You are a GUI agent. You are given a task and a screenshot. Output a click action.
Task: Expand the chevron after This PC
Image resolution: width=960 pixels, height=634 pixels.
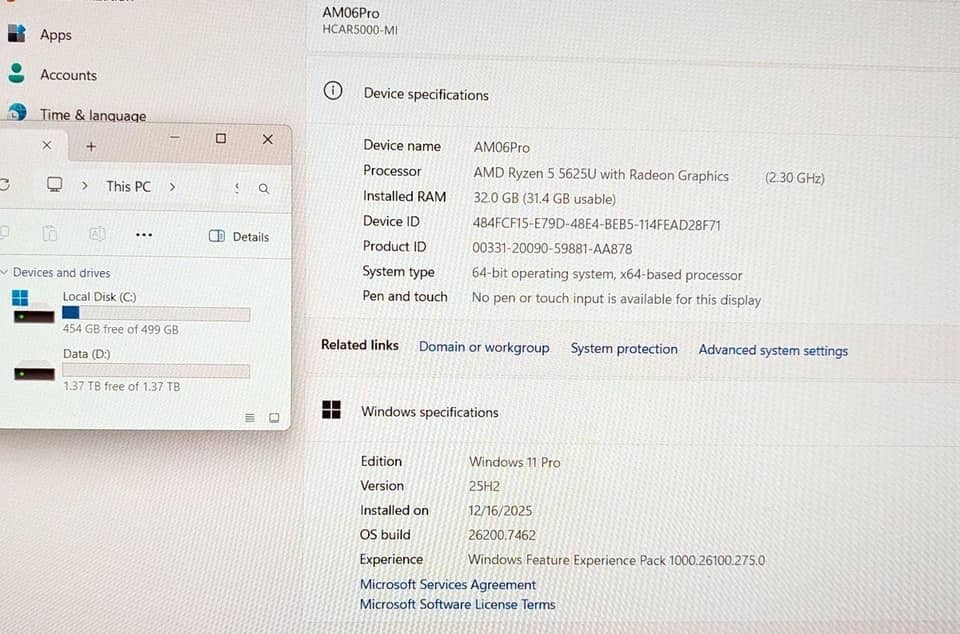pos(172,187)
